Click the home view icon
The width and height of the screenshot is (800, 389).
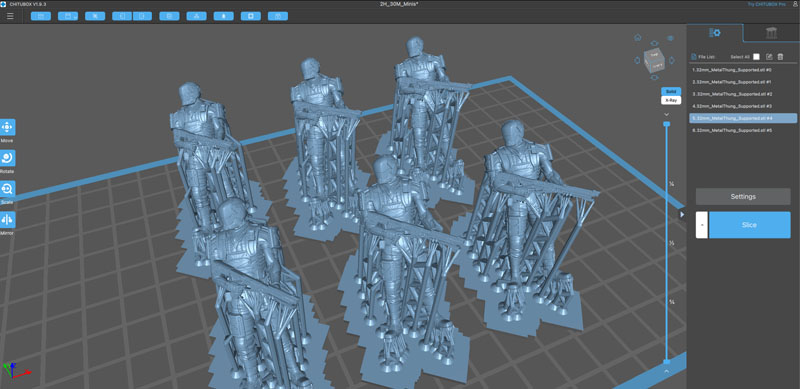638,37
